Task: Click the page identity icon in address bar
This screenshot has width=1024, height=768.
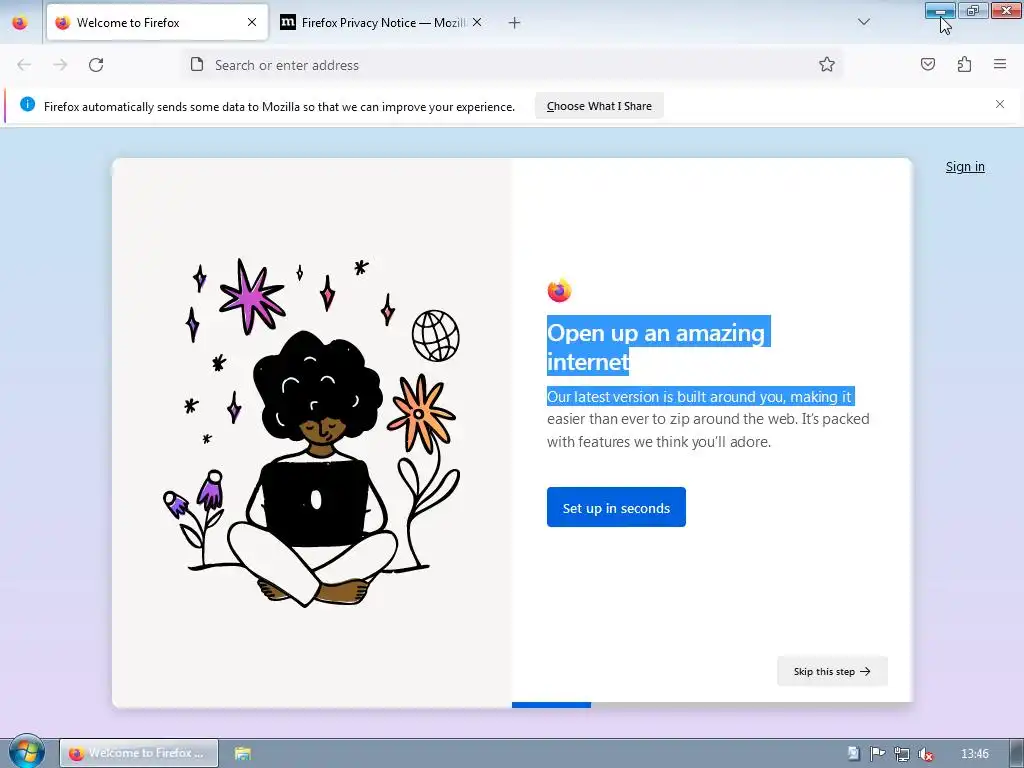Action: (x=197, y=64)
